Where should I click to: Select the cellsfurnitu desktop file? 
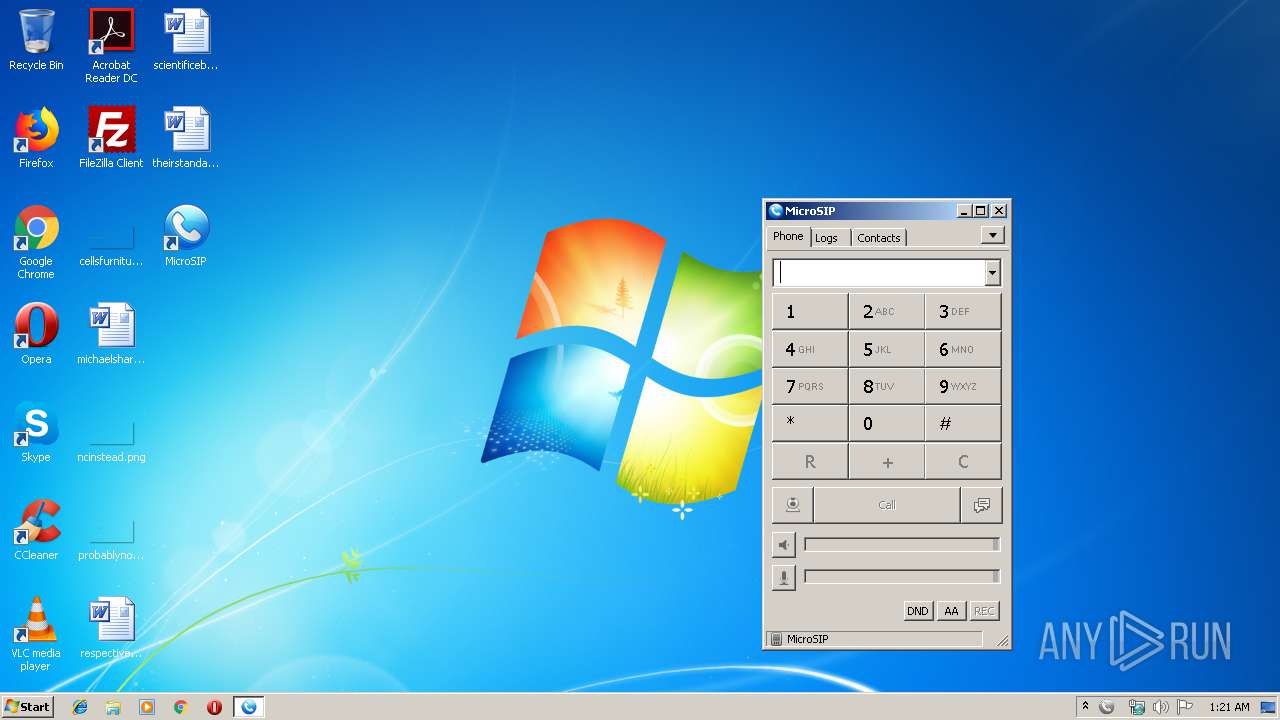coord(111,242)
